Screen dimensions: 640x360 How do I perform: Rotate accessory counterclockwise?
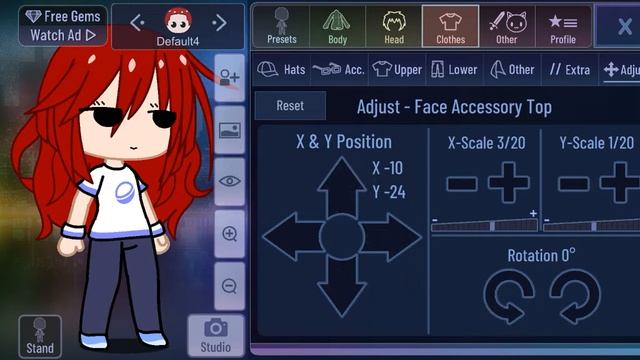click(x=509, y=297)
